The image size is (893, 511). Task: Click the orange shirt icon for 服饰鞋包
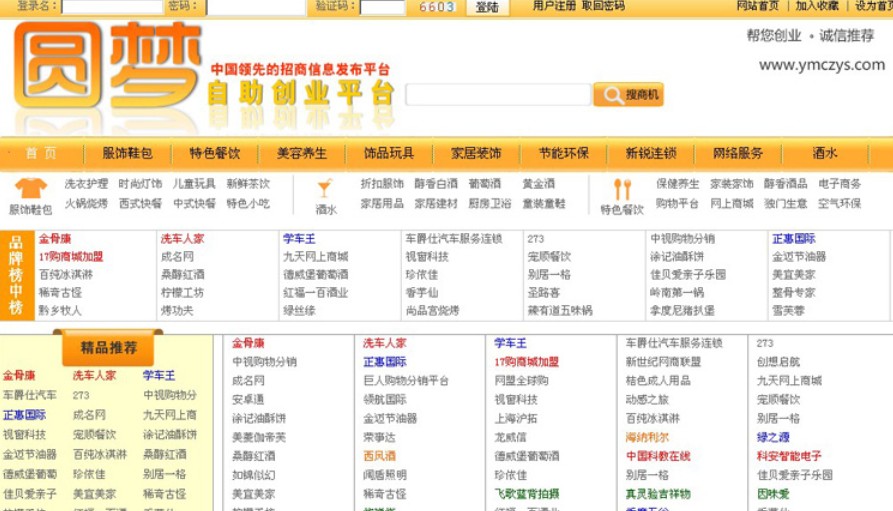[x=31, y=187]
